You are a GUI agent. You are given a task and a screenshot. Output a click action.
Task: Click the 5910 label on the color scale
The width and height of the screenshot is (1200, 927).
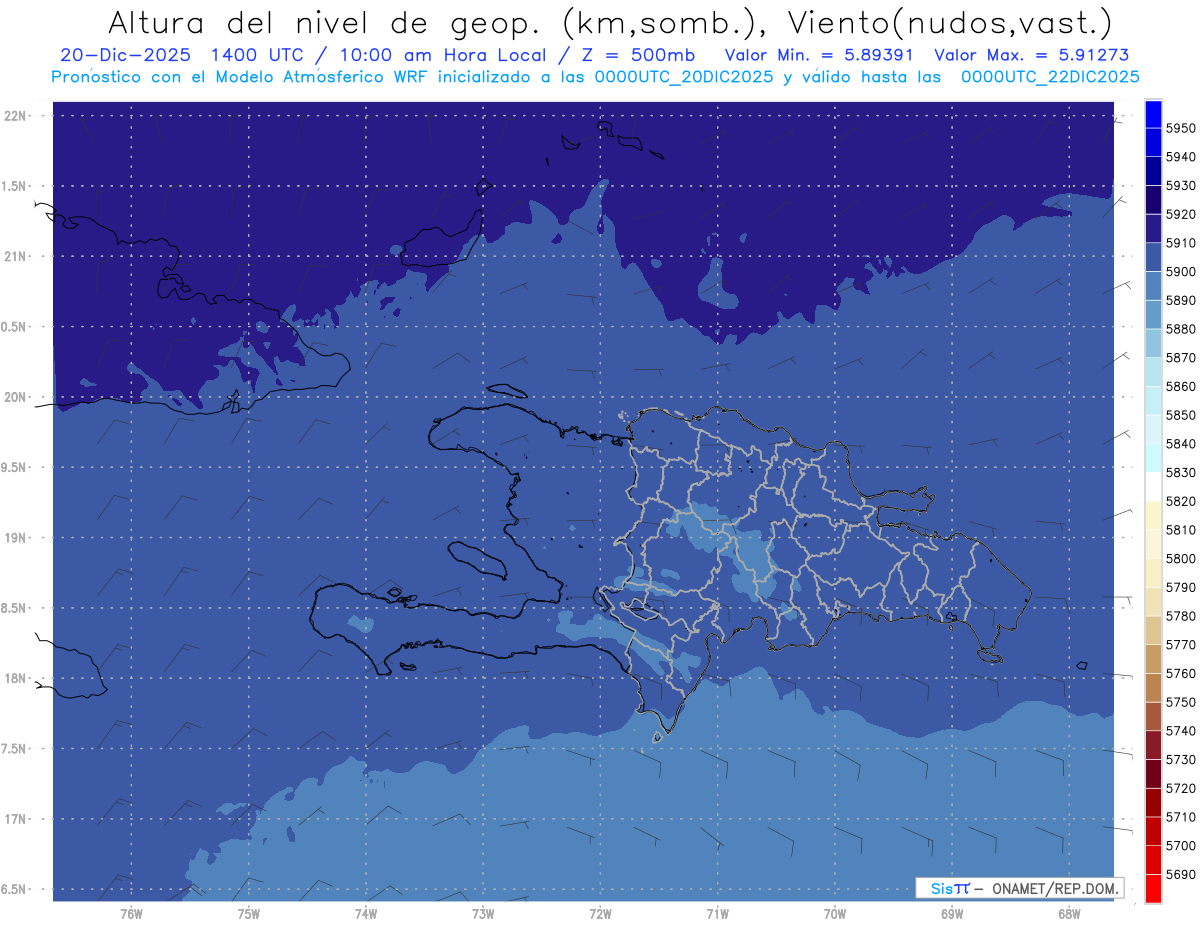click(x=1180, y=243)
